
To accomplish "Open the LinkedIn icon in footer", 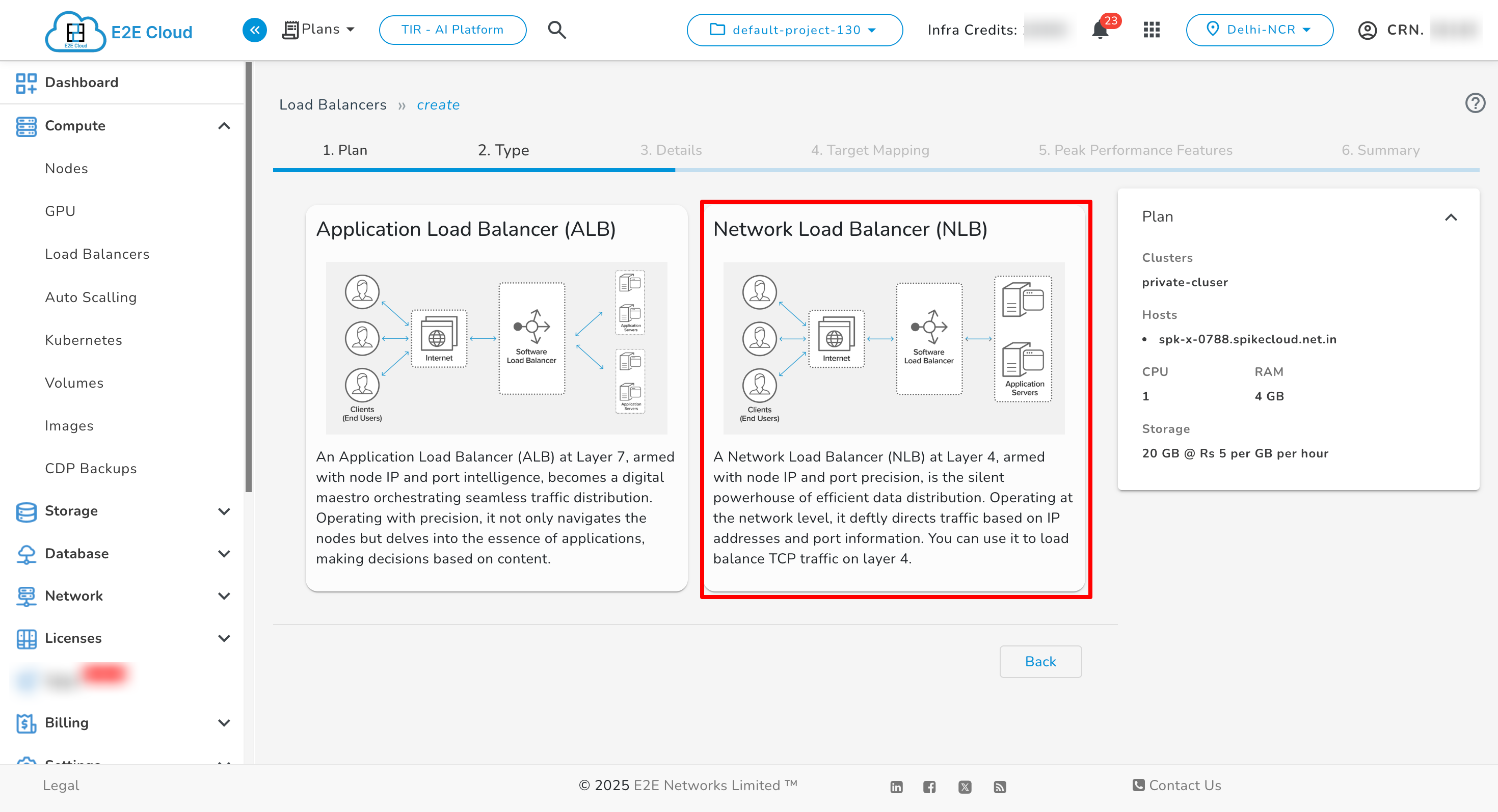I will (x=896, y=787).
